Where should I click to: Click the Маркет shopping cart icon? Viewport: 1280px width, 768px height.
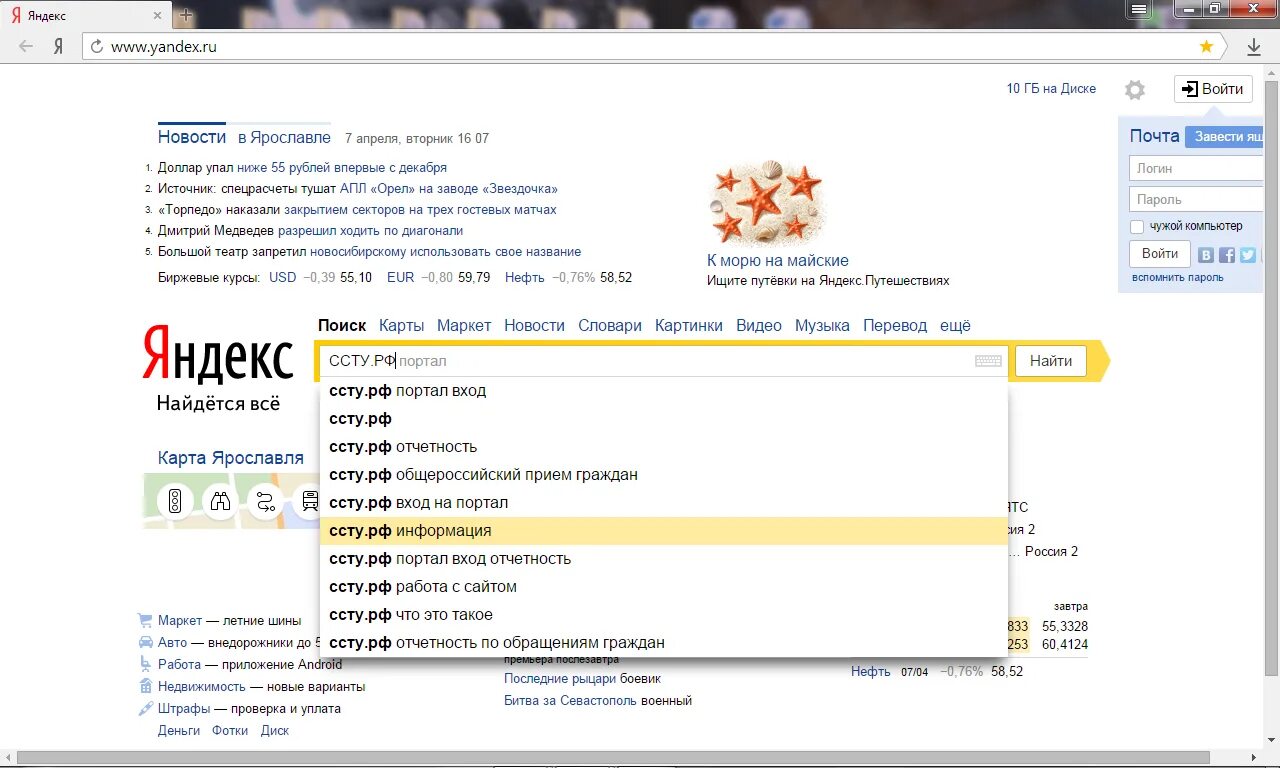tap(145, 621)
